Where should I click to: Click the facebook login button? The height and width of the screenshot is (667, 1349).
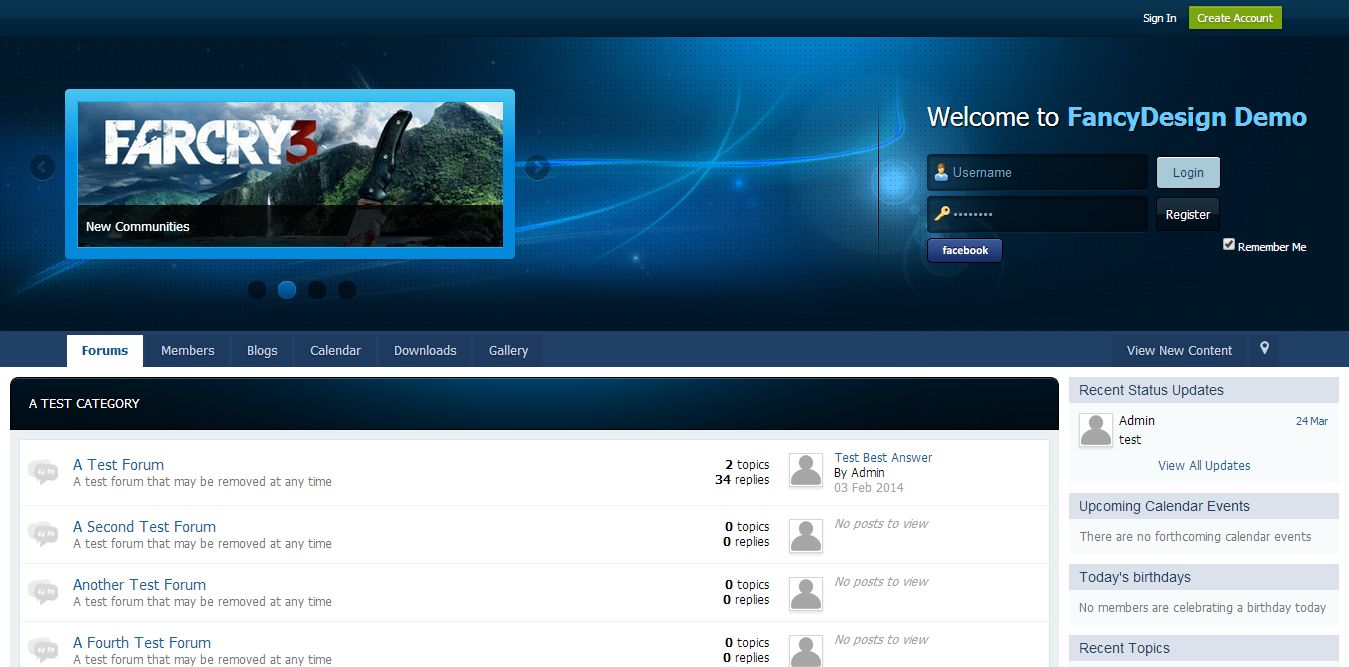click(x=965, y=251)
